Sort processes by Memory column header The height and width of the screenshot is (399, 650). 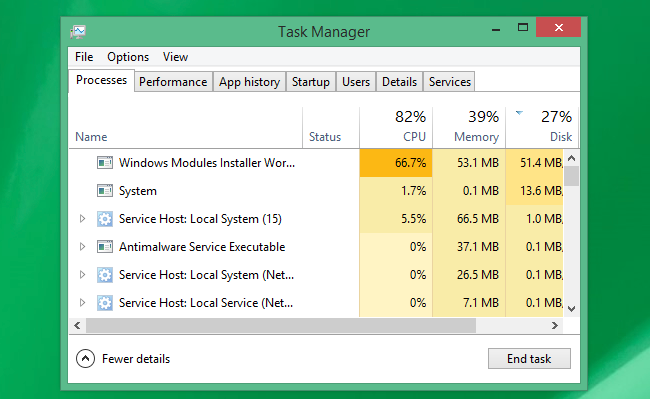coord(469,128)
